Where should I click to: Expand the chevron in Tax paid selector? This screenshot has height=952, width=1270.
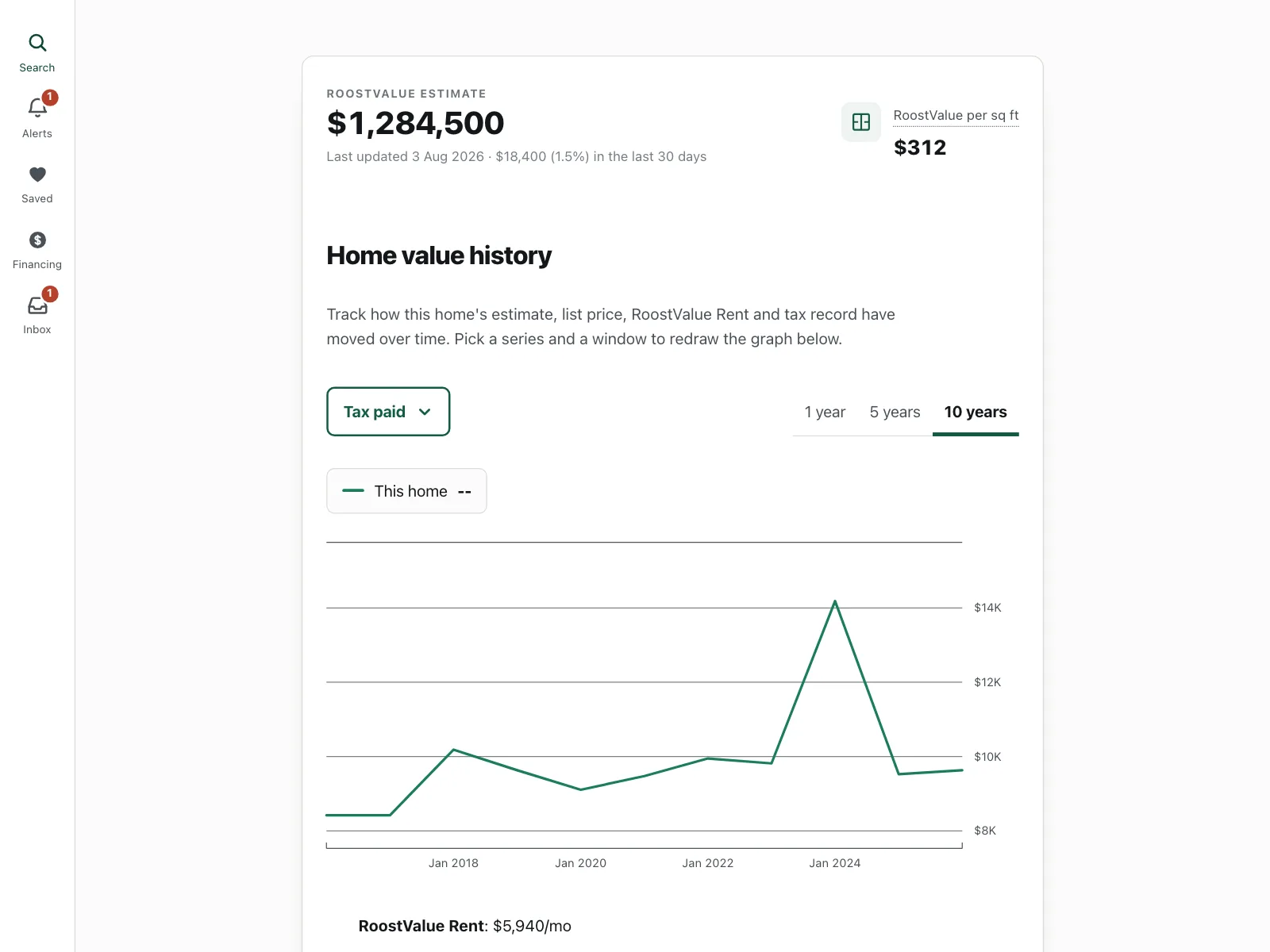[425, 412]
